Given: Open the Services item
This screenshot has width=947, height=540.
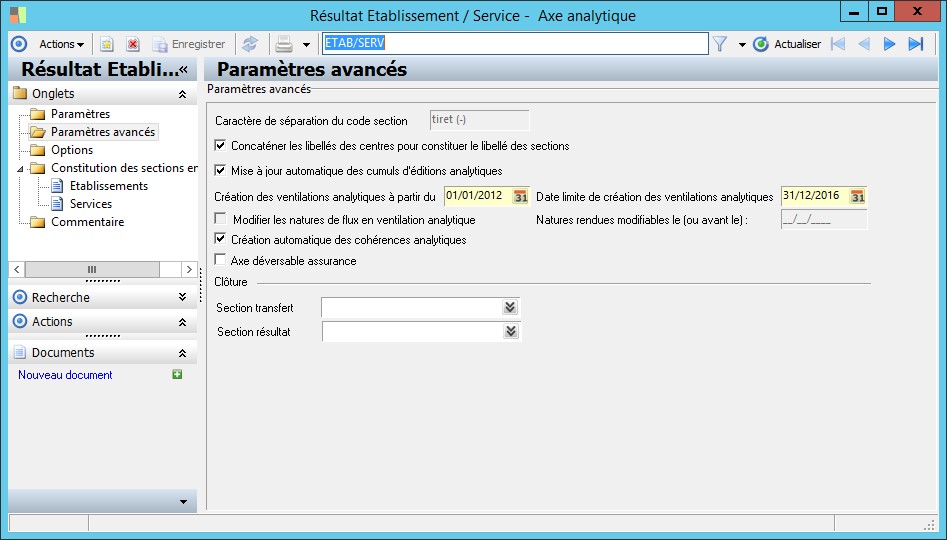Looking at the screenshot, I should 91,204.
